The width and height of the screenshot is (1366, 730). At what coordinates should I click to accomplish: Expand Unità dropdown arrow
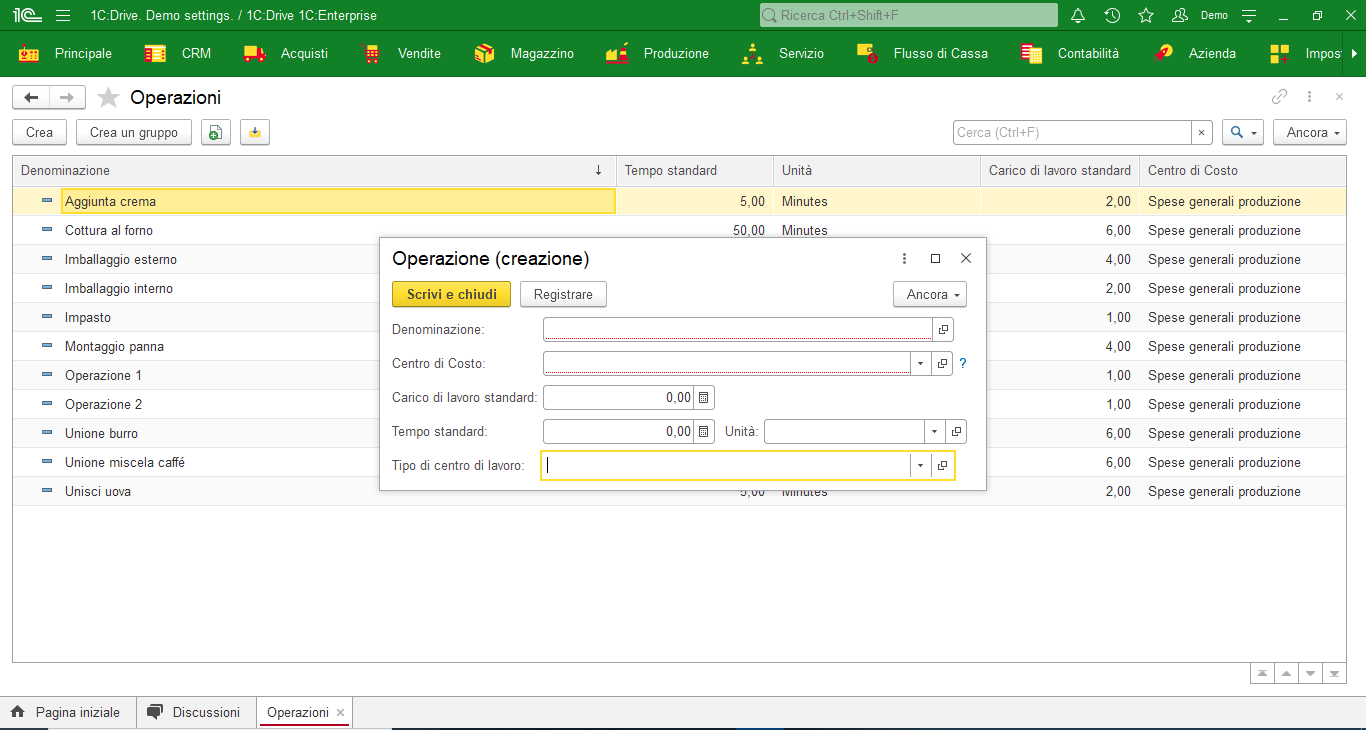pos(934,431)
